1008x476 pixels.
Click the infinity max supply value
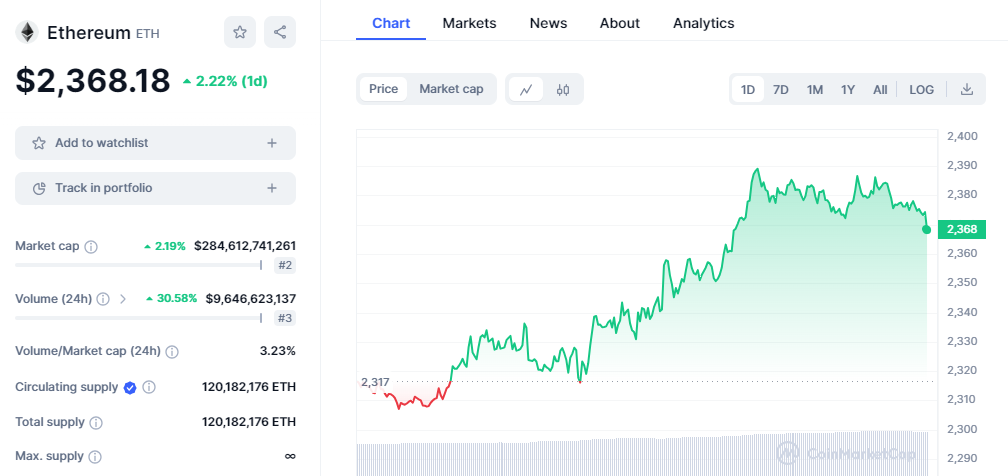click(x=290, y=456)
